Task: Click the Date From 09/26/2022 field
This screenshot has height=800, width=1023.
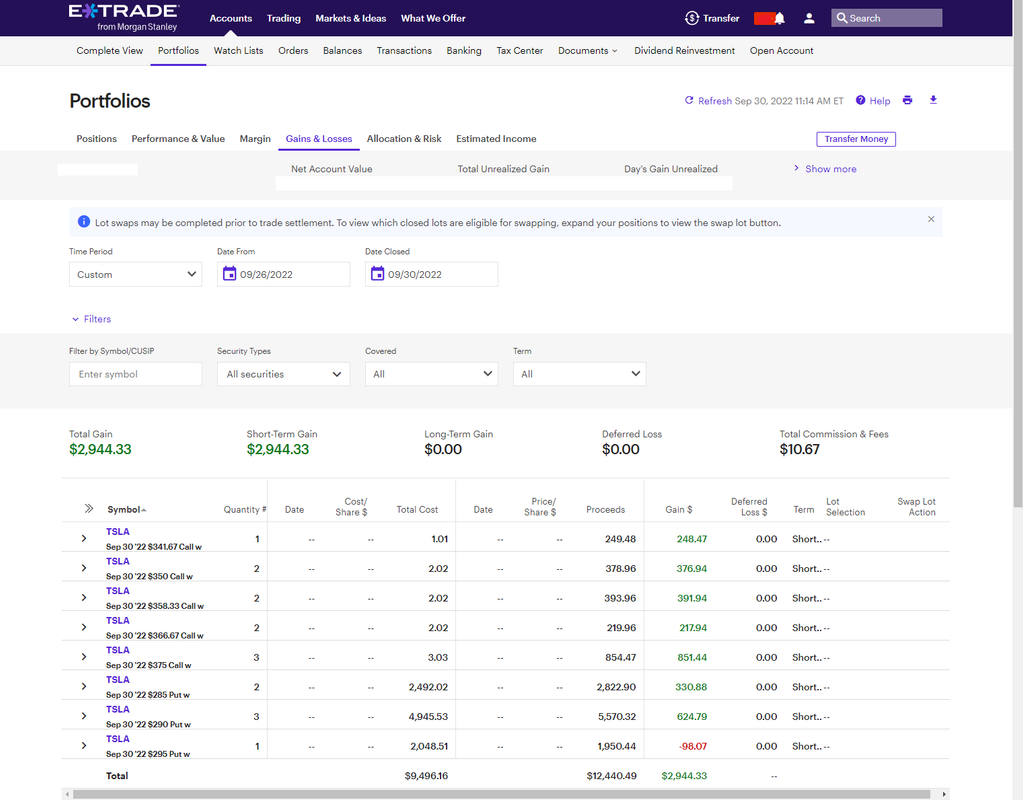Action: 283,274
